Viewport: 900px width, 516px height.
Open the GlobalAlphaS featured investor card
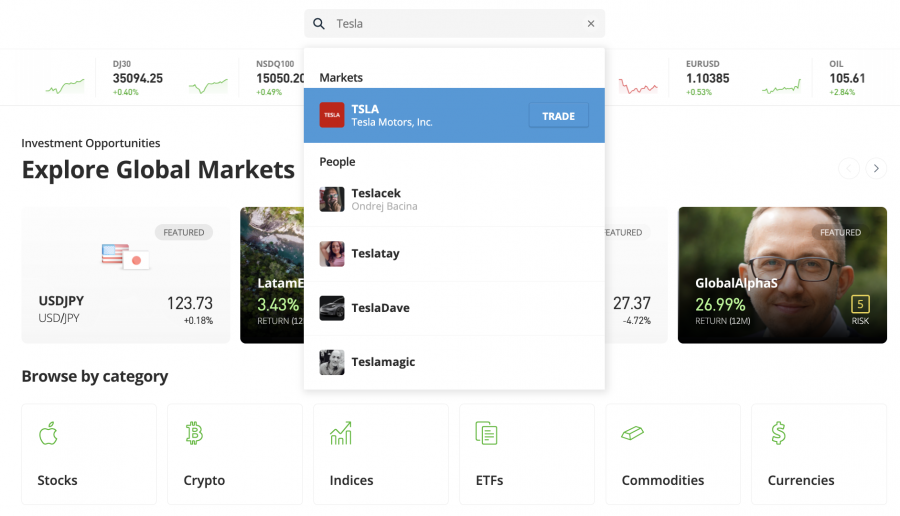[782, 275]
